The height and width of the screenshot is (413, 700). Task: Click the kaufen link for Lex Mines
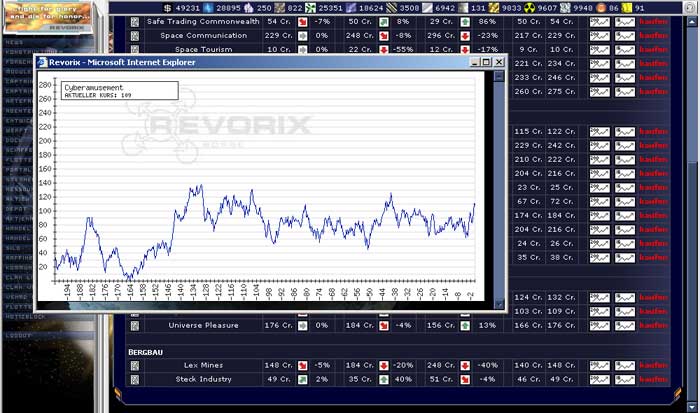click(x=655, y=365)
